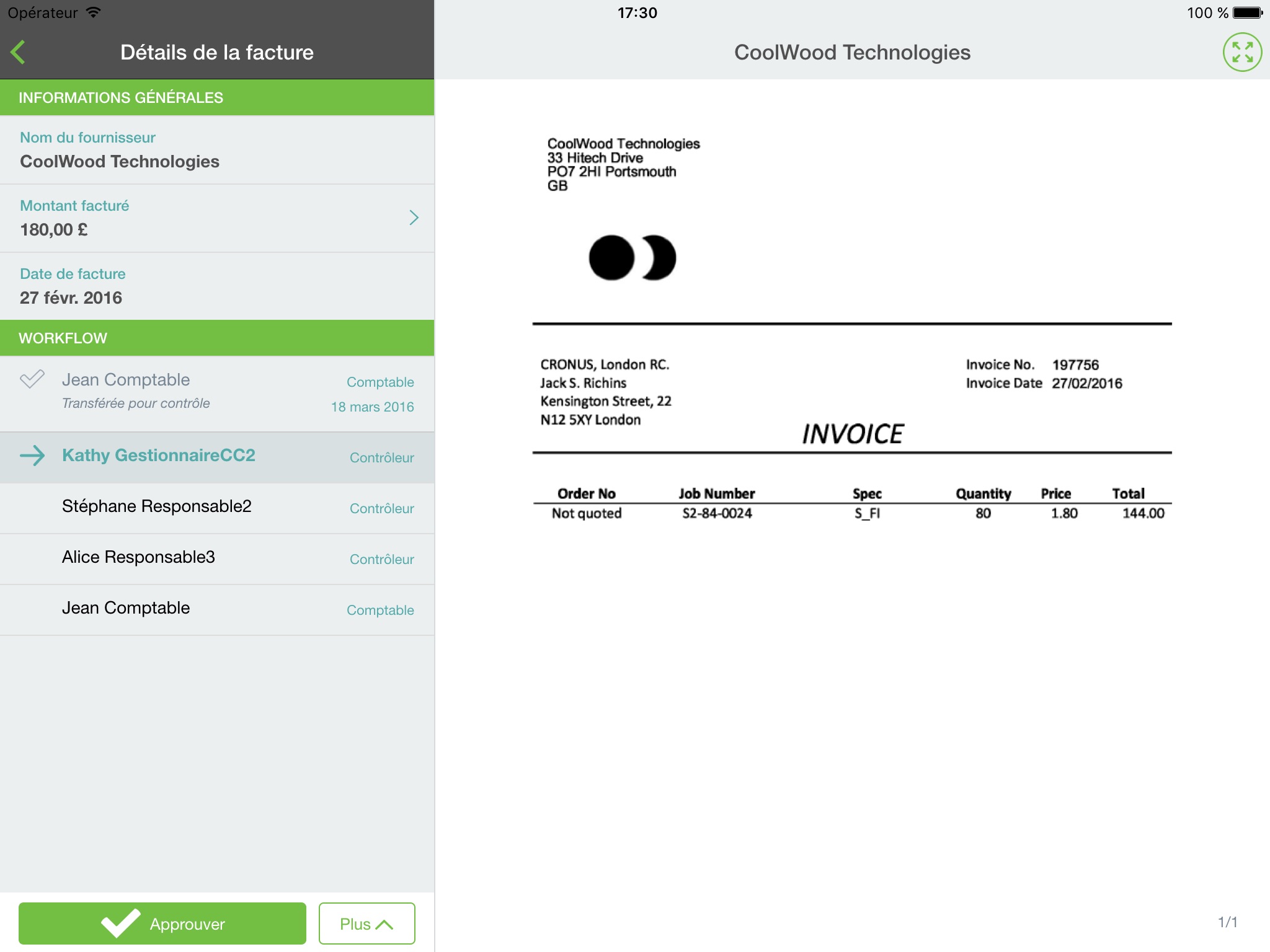Tap the Date de facture field
The height and width of the screenshot is (952, 1270).
pos(217,286)
